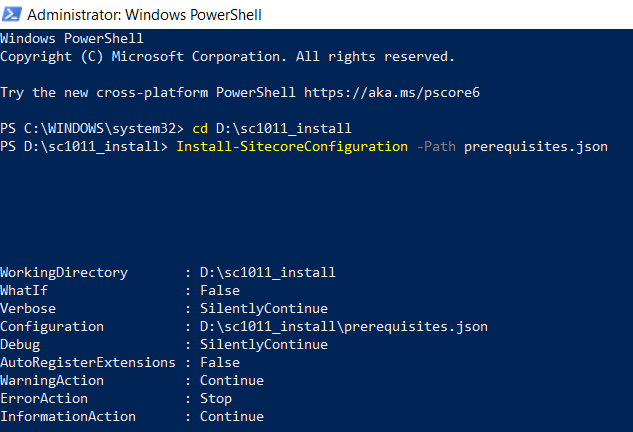Click the PS C:\WINDOWS\system32> prompt
Viewport: 633px width, 432px height.
pos(92,129)
